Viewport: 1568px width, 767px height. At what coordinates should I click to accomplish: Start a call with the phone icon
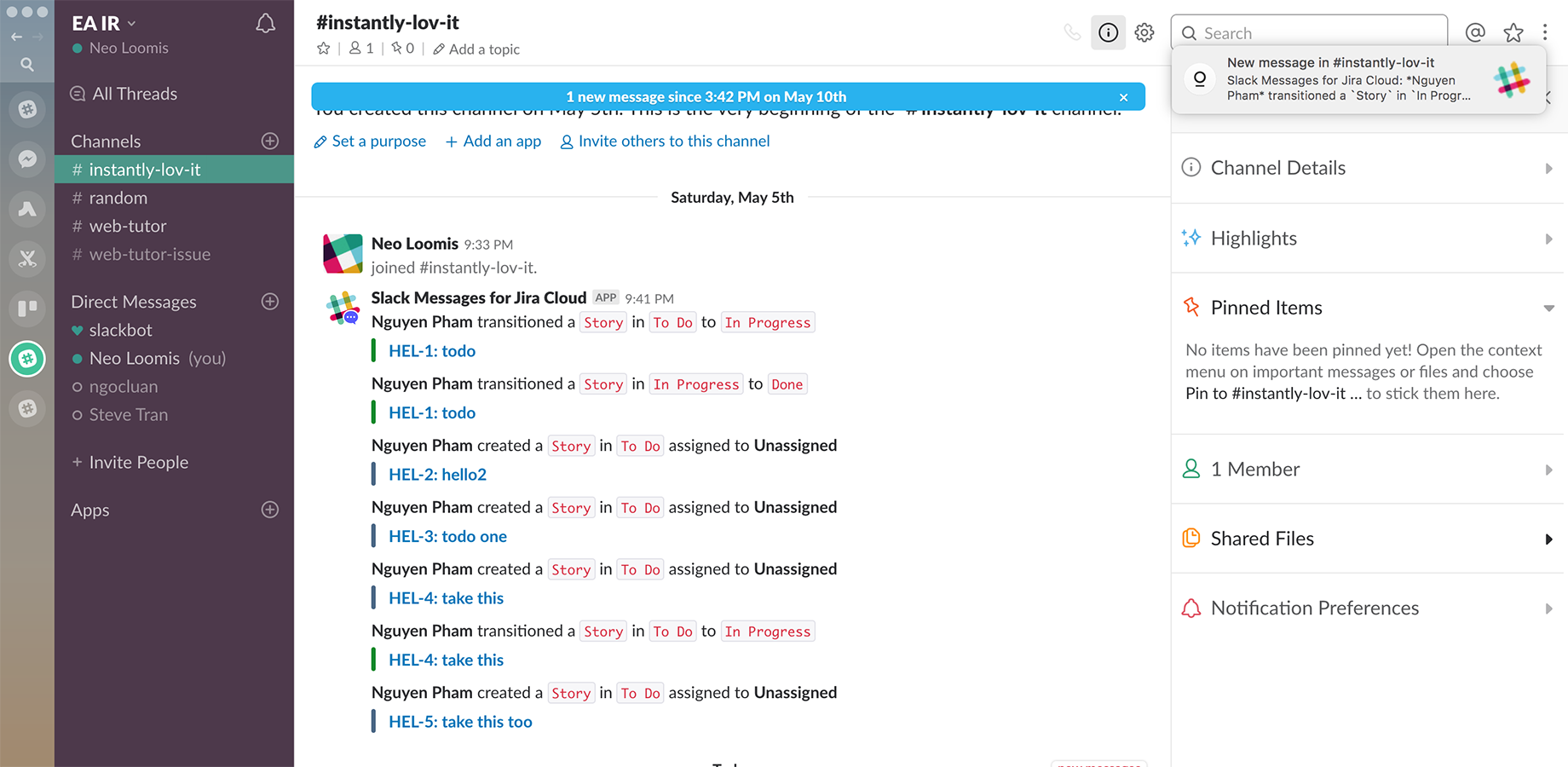(1072, 32)
